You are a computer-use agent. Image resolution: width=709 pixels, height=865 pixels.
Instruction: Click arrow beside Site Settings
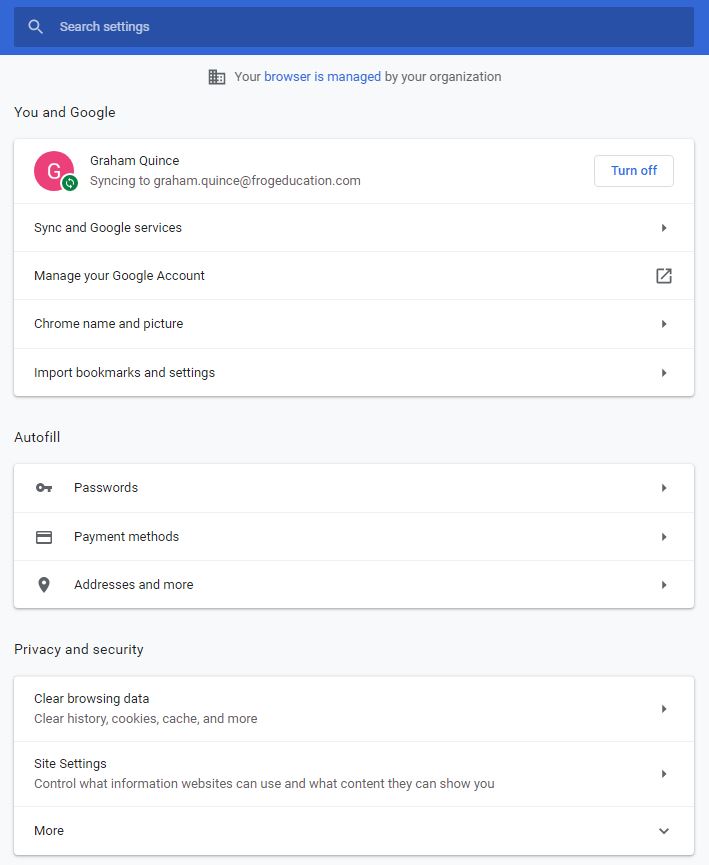pos(664,774)
